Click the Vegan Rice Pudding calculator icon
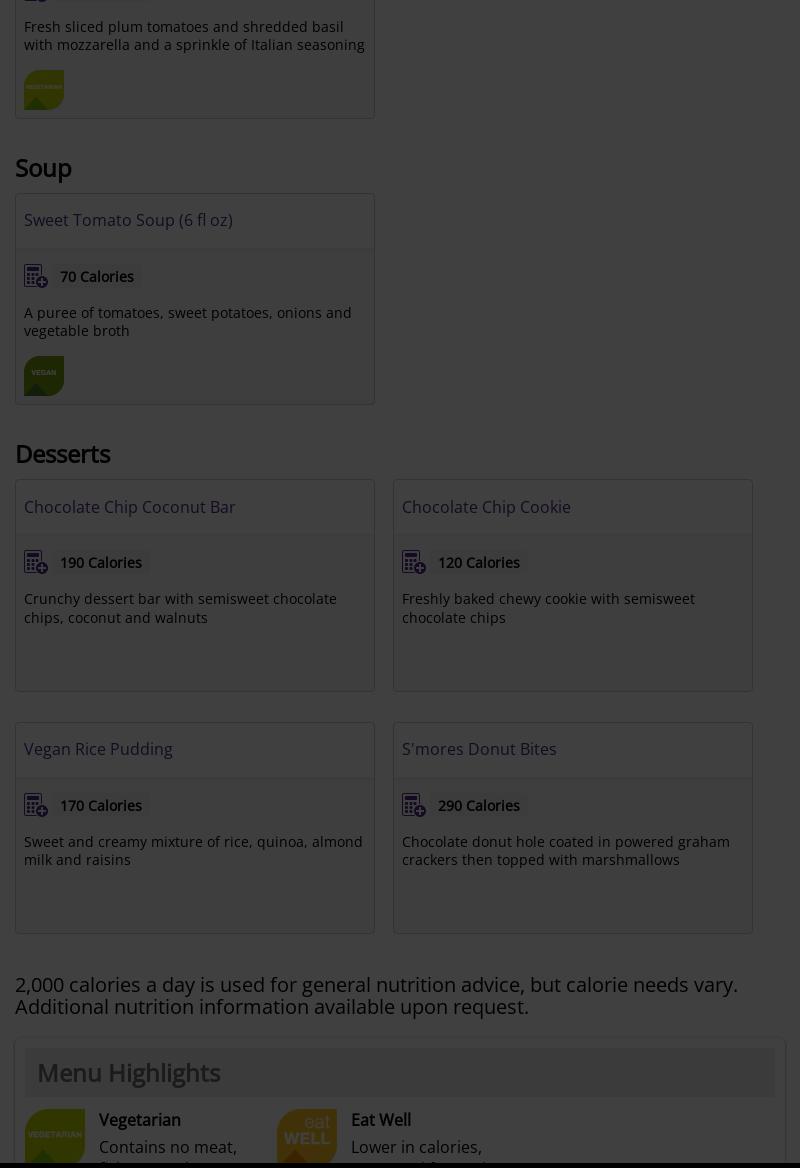The height and width of the screenshot is (1168, 800). (36, 805)
